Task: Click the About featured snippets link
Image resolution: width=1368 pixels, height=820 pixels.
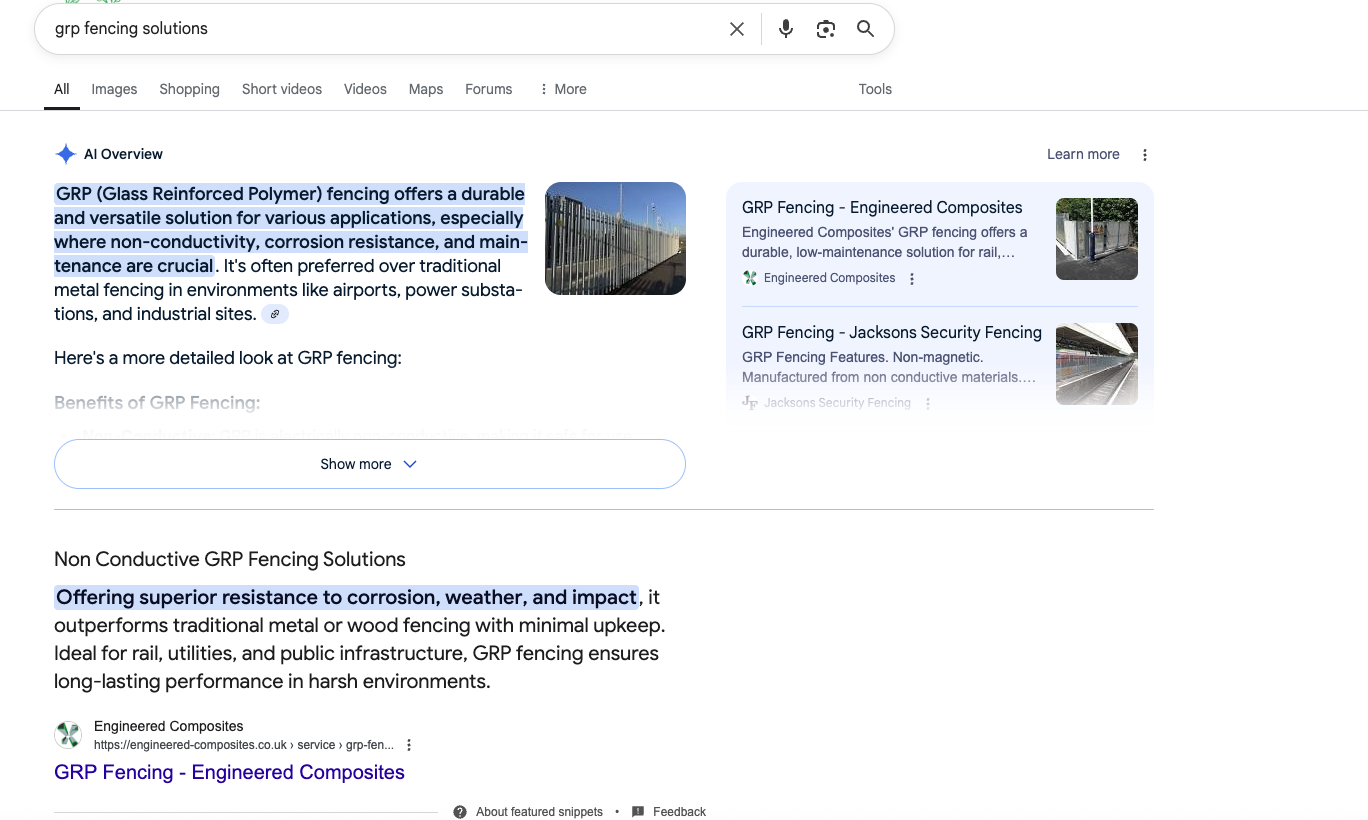Action: pos(539,812)
